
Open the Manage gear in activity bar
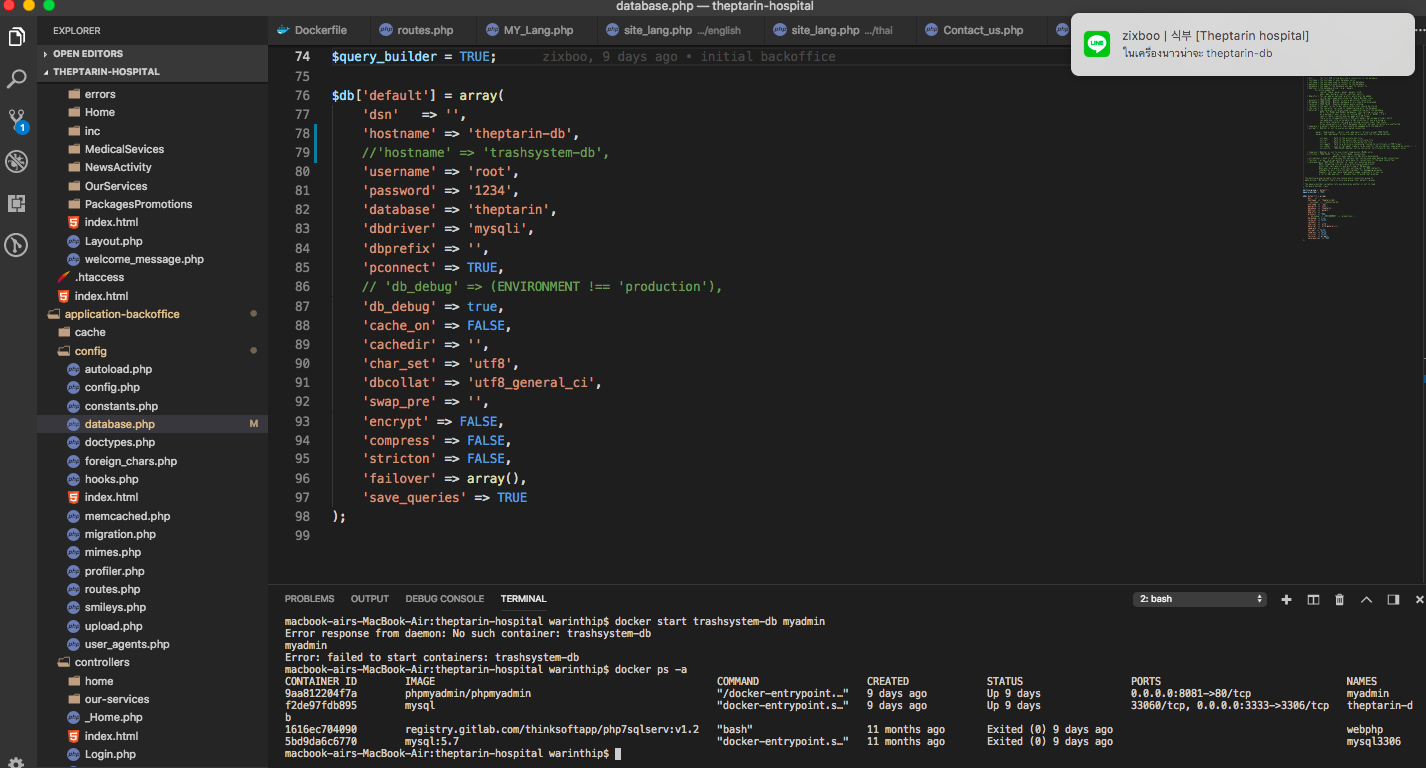point(17,762)
